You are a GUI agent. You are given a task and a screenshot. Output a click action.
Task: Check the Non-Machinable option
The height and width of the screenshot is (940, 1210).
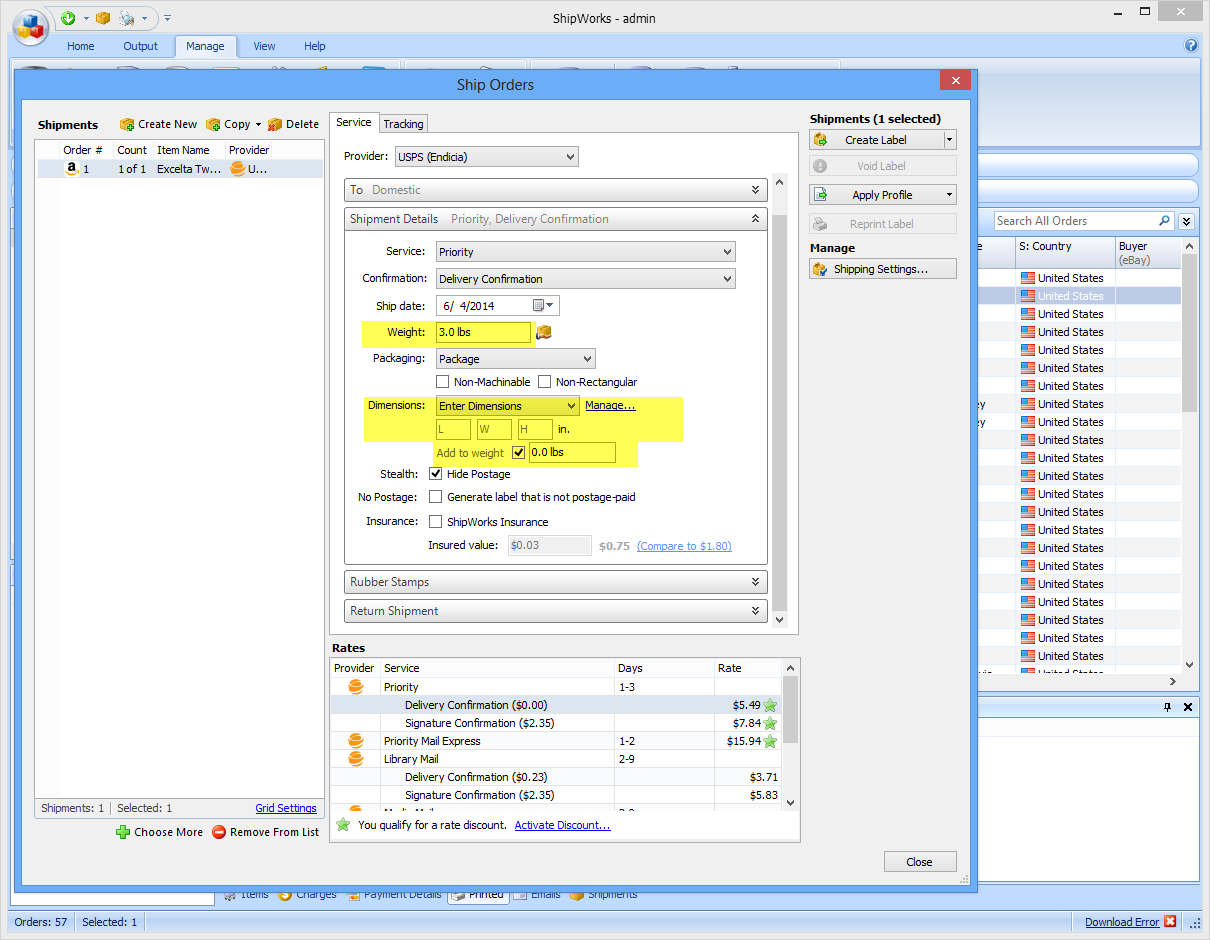[x=443, y=381]
